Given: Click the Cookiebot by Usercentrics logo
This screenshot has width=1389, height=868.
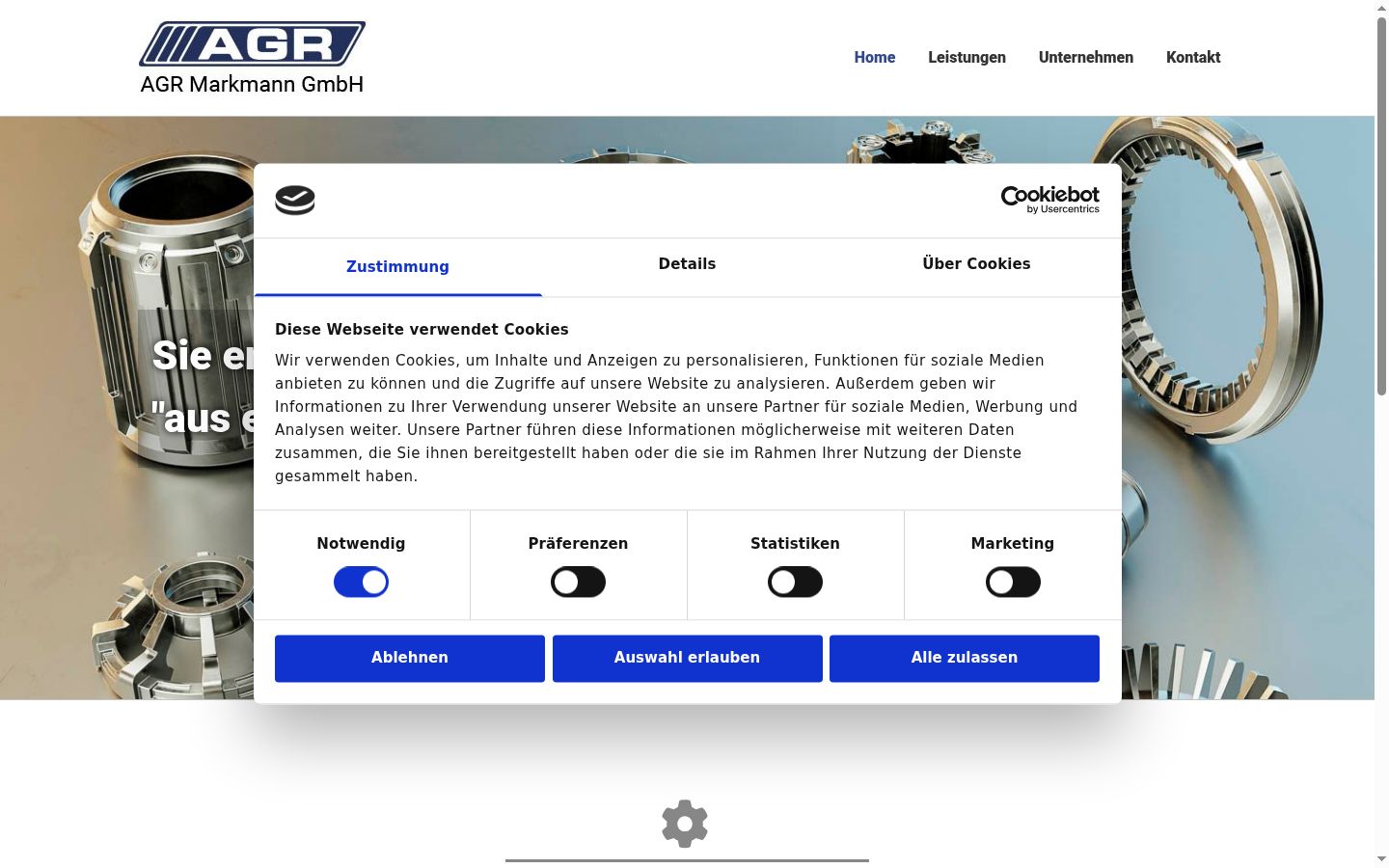Looking at the screenshot, I should 1049,200.
